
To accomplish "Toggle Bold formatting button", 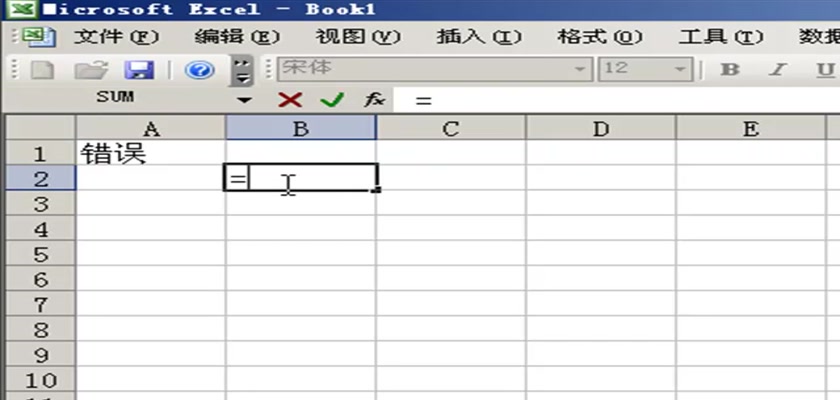I will [x=730, y=70].
